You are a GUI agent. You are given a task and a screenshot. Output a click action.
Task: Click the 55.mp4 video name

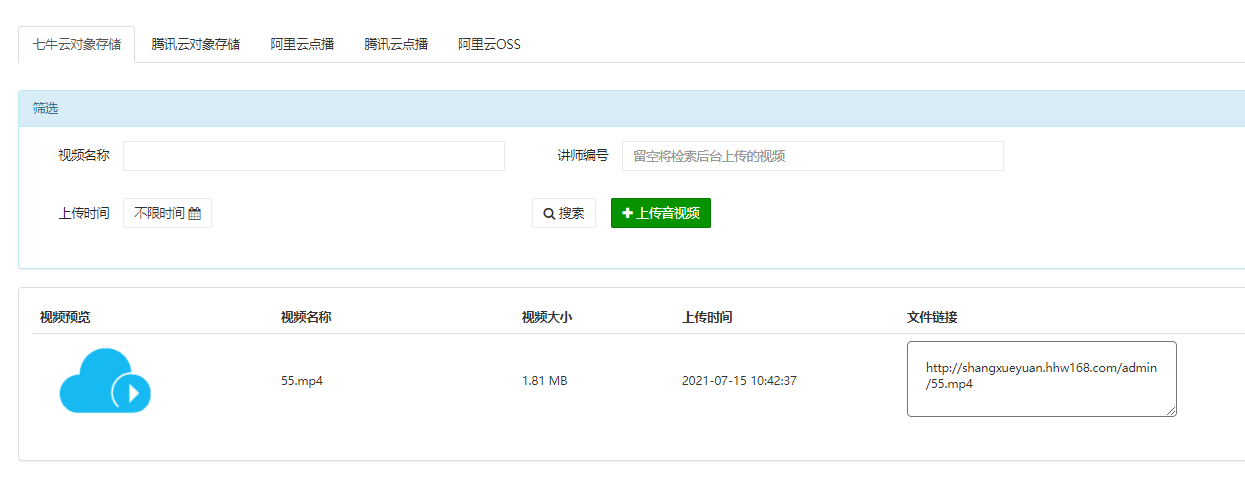click(302, 381)
